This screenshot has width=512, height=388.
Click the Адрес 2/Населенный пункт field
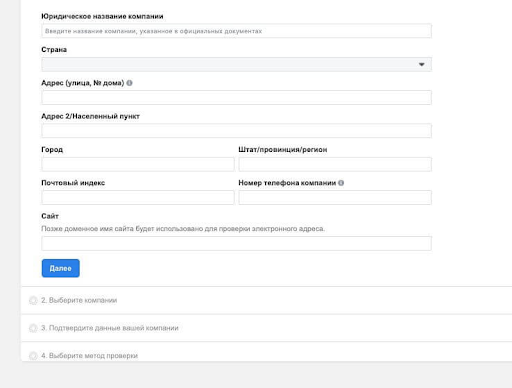click(x=236, y=131)
